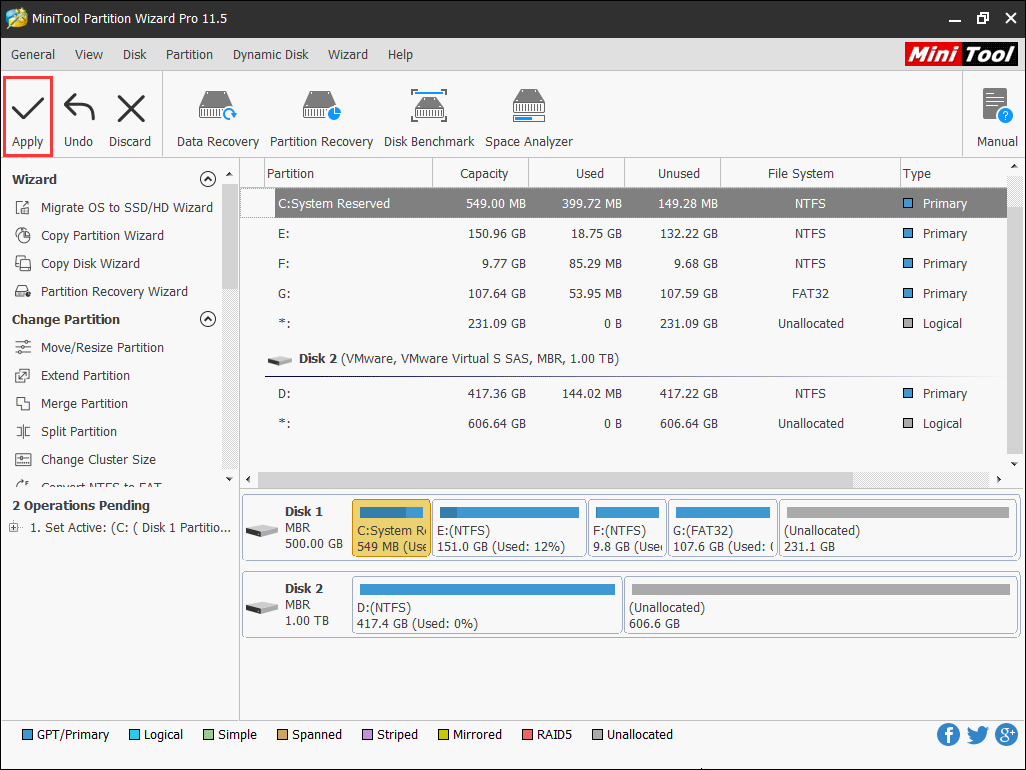Launch the Data Recovery tool
The width and height of the screenshot is (1026, 770).
tap(218, 118)
